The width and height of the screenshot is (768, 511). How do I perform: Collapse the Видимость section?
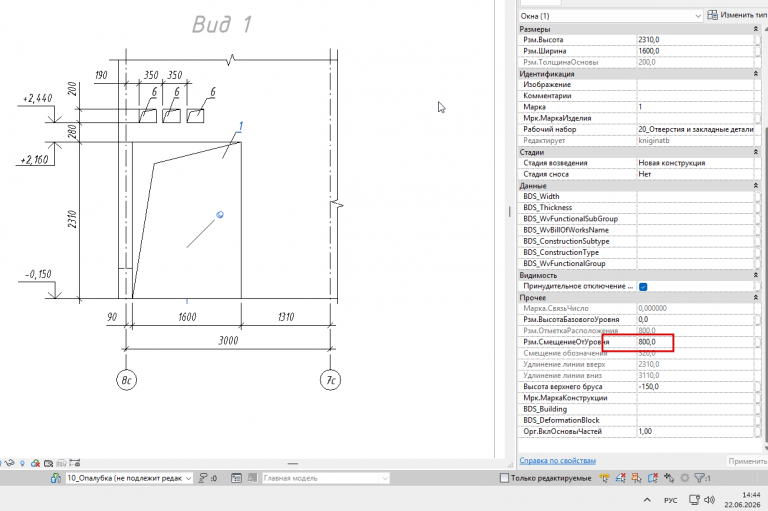pos(756,275)
